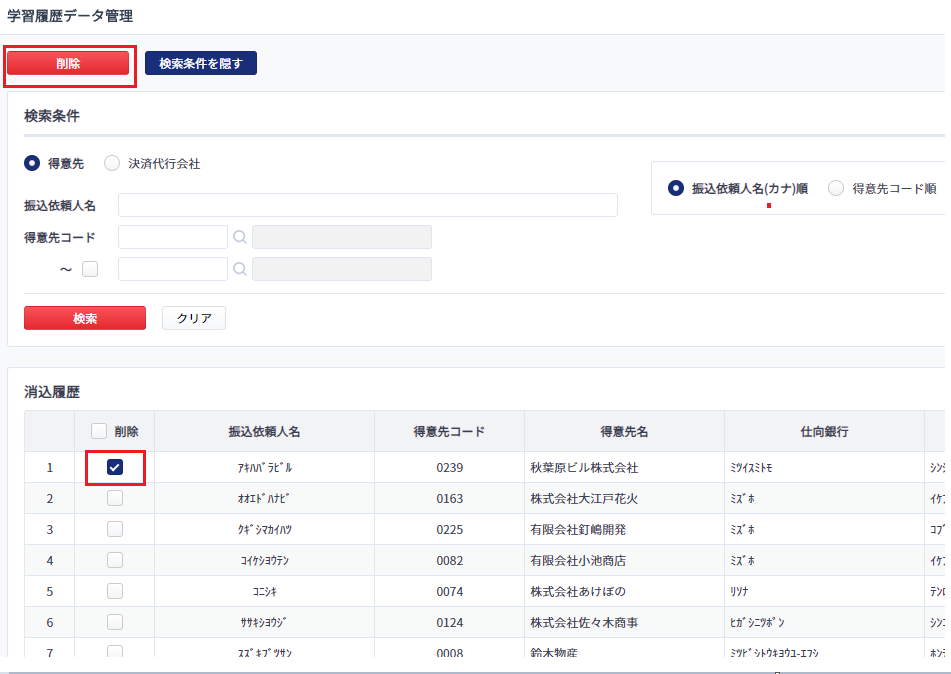This screenshot has height=674, width=951.
Task: Check delete box for row 0082
Action: click(x=115, y=560)
